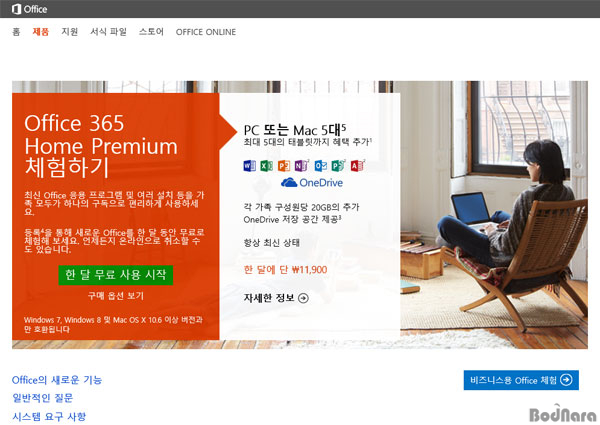Click the OneDrive cloud logo

(x=289, y=182)
